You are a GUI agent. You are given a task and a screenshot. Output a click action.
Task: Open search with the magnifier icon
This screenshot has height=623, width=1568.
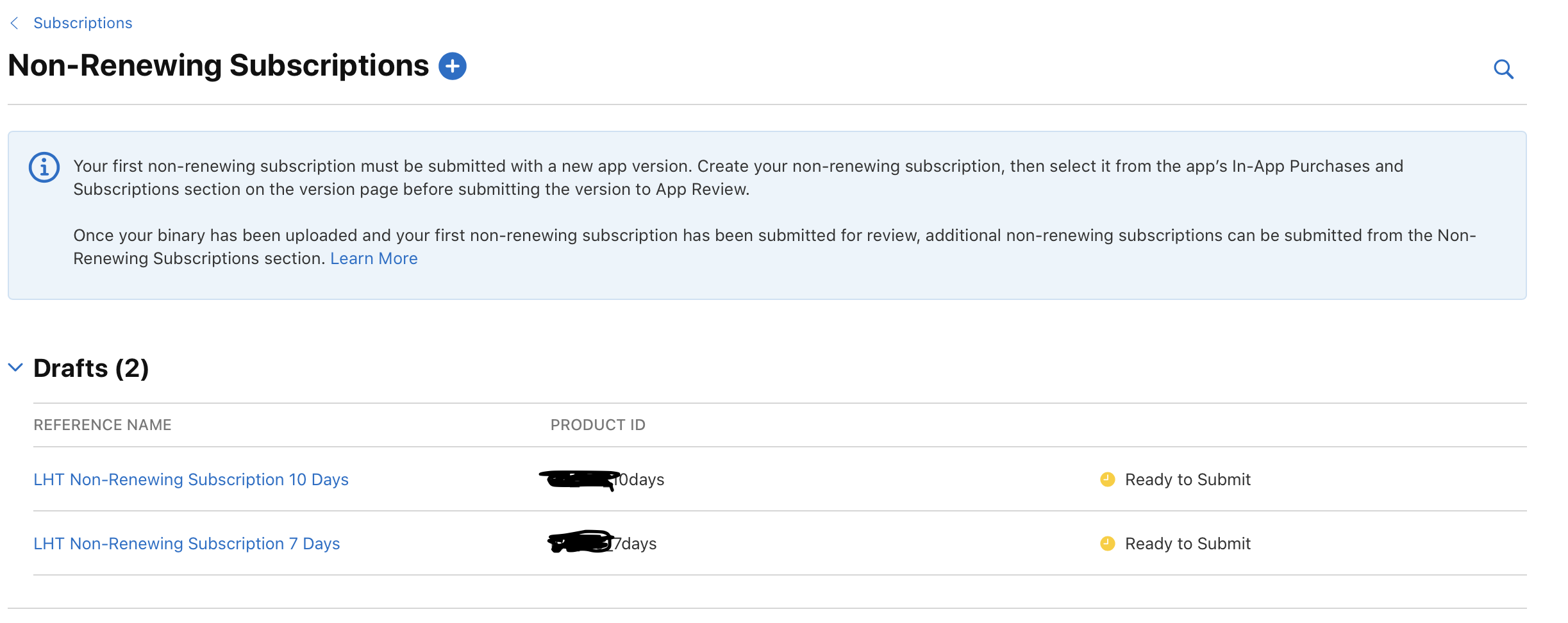(1503, 69)
